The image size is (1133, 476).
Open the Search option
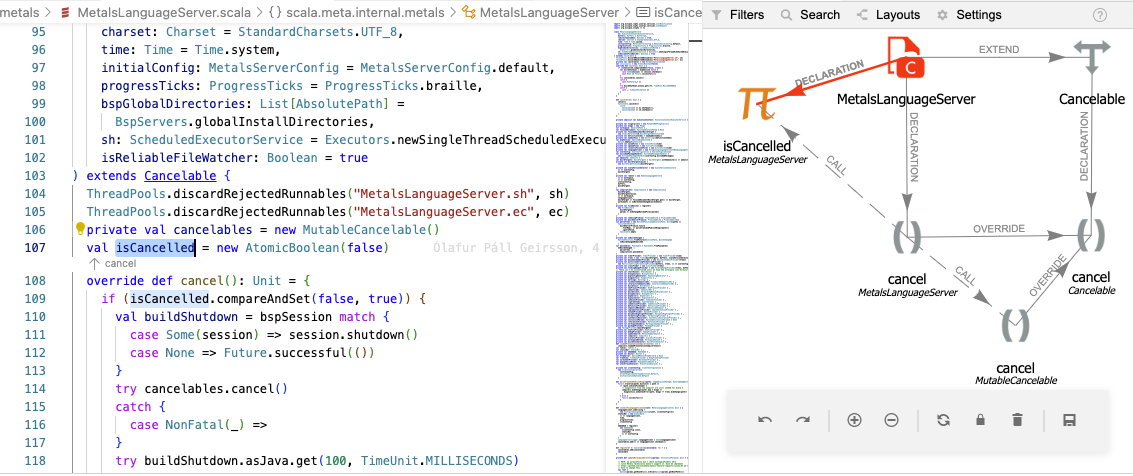pos(811,14)
